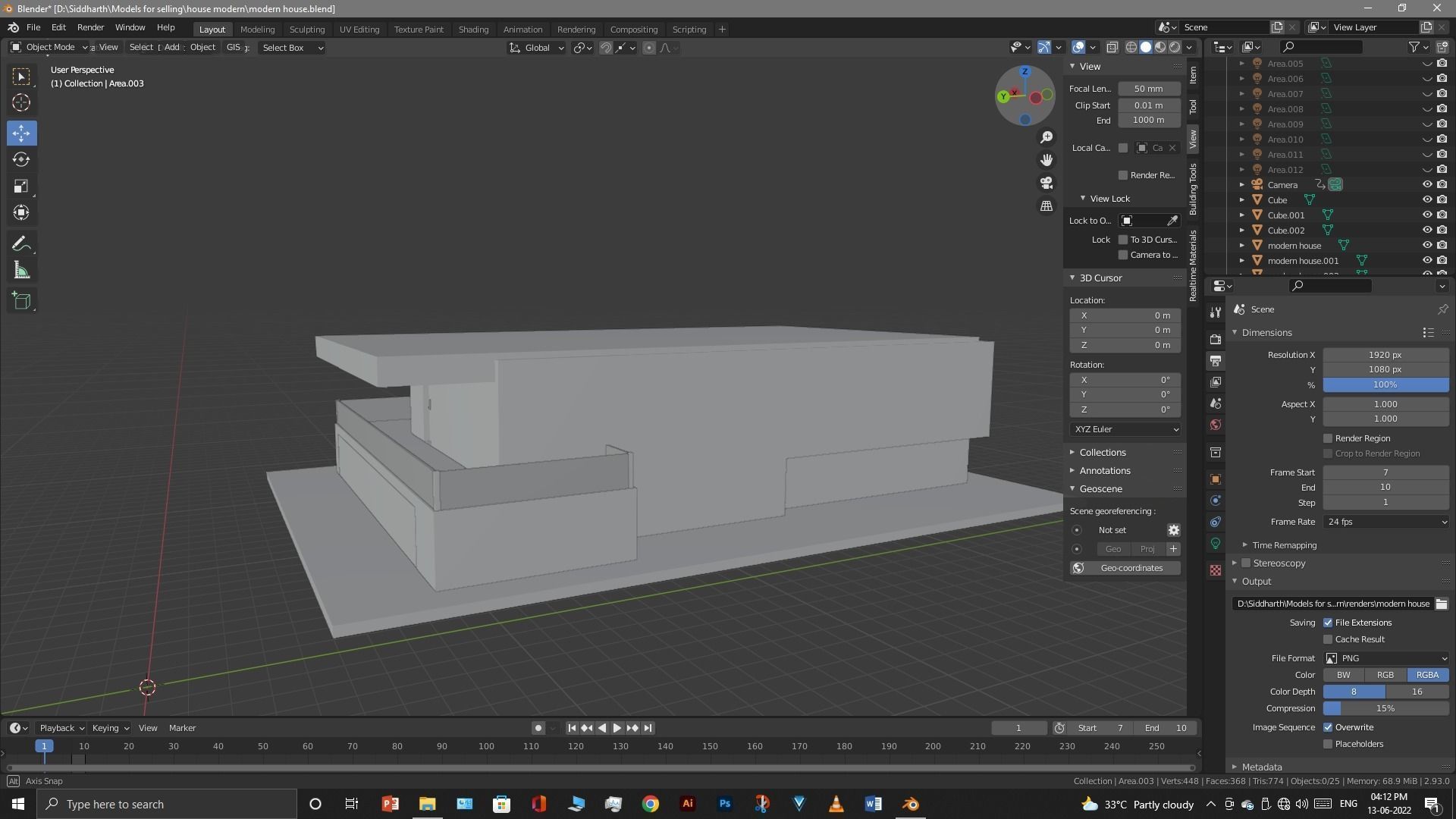The width and height of the screenshot is (1456, 819).
Task: Click the pan view hand icon
Action: (1046, 160)
